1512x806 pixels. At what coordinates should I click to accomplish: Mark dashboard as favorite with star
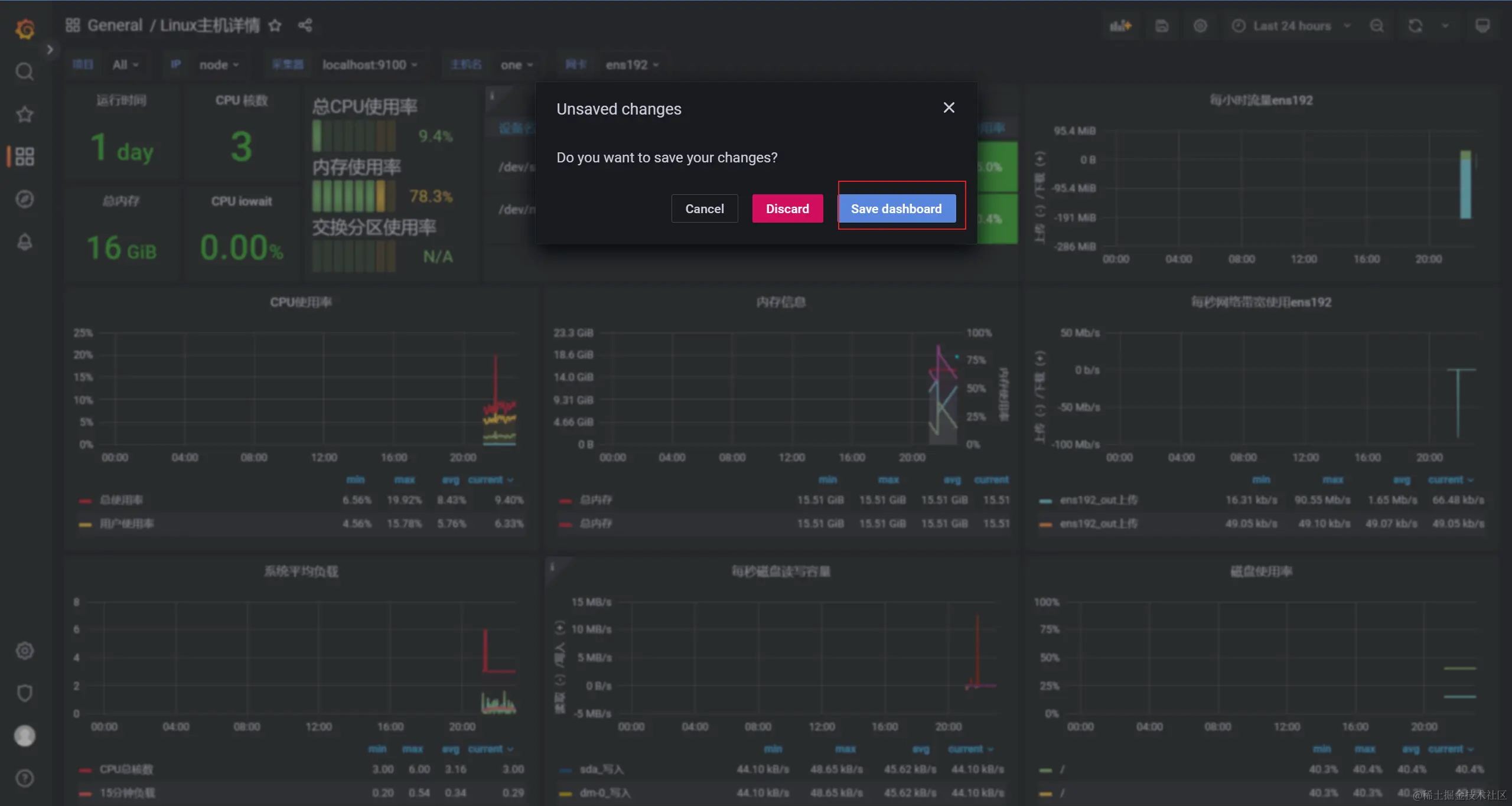[x=275, y=25]
